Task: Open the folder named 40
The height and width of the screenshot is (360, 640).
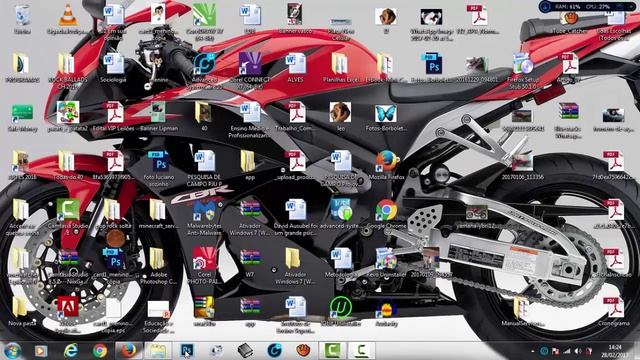Action: [x=204, y=113]
